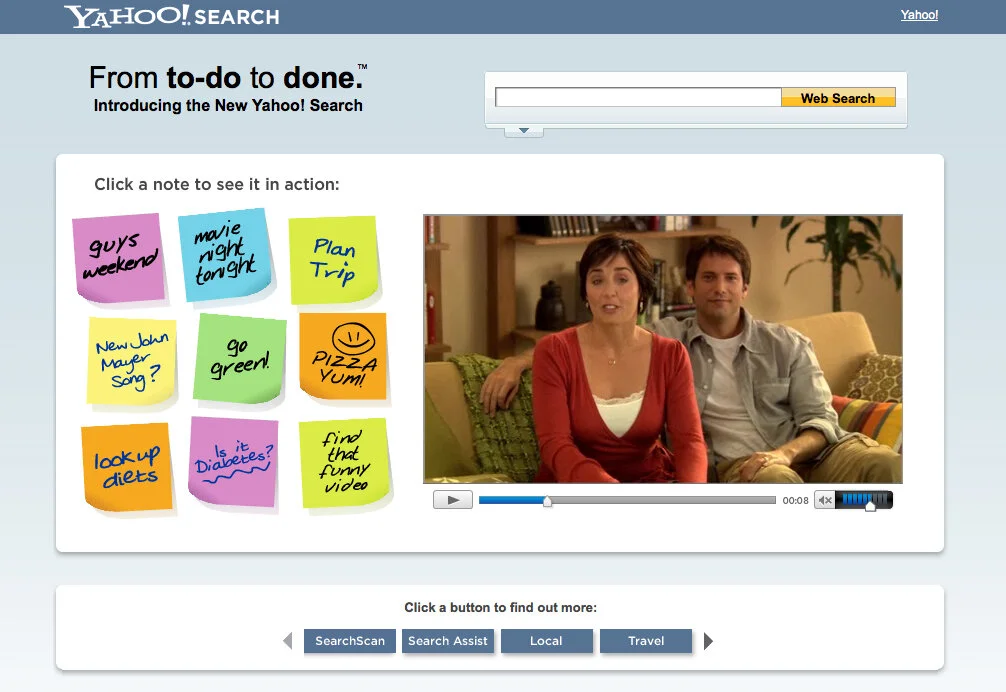Click the Yahoo! Search logo
Screen dimensions: 1006x692
(x=172, y=16)
